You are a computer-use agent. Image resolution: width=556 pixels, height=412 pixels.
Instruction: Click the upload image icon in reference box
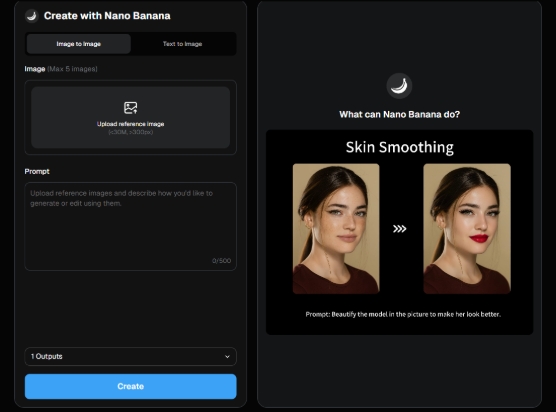click(x=130, y=108)
